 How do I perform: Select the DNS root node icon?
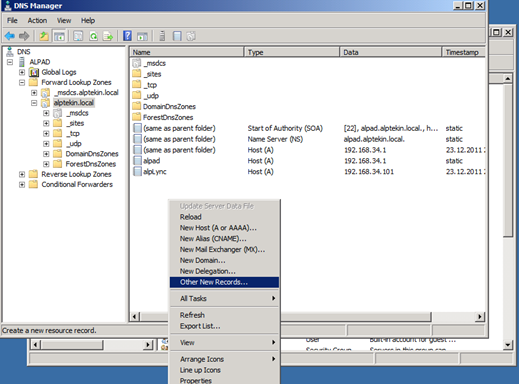(x=10, y=52)
